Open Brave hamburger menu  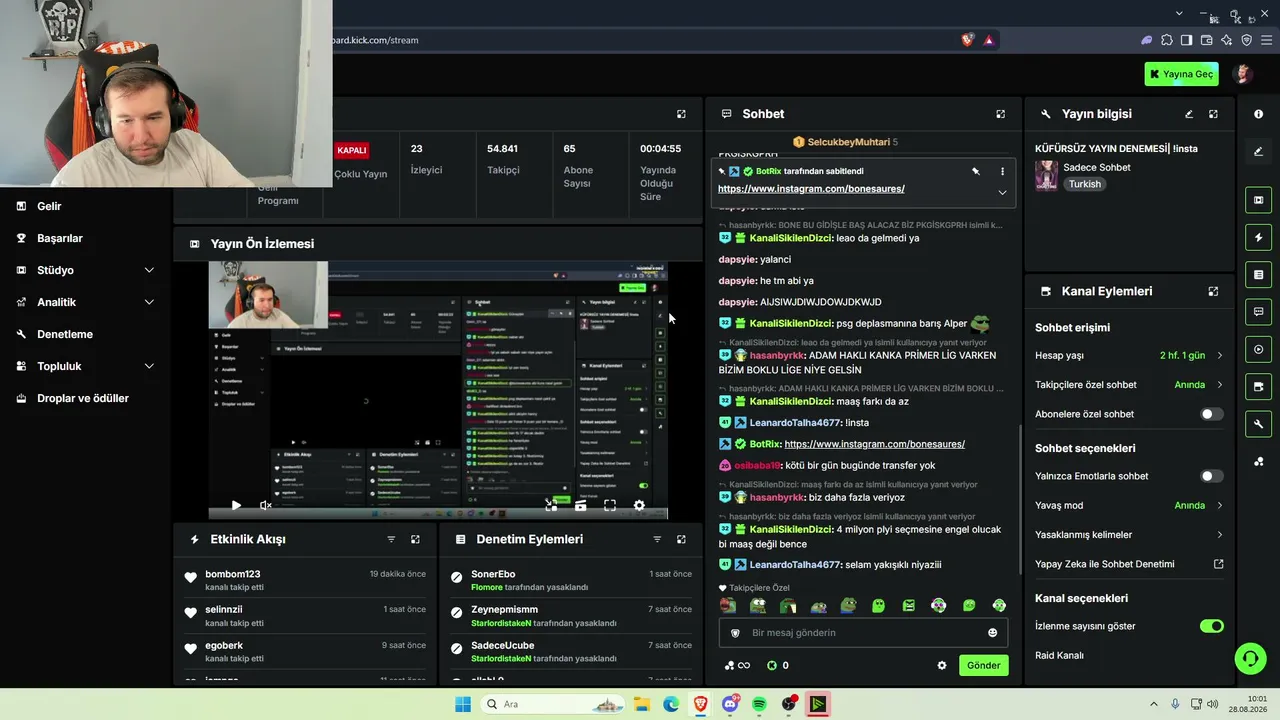pos(1266,40)
